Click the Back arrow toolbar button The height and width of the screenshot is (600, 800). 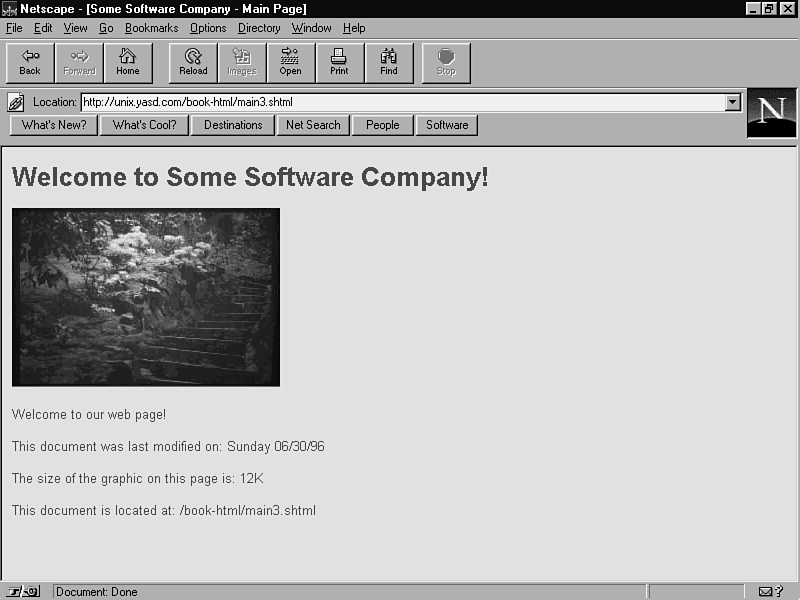[30, 62]
